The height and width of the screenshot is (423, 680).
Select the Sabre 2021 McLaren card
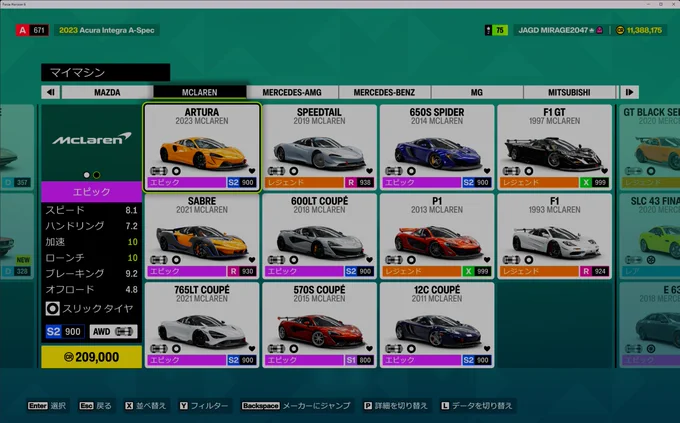202,236
